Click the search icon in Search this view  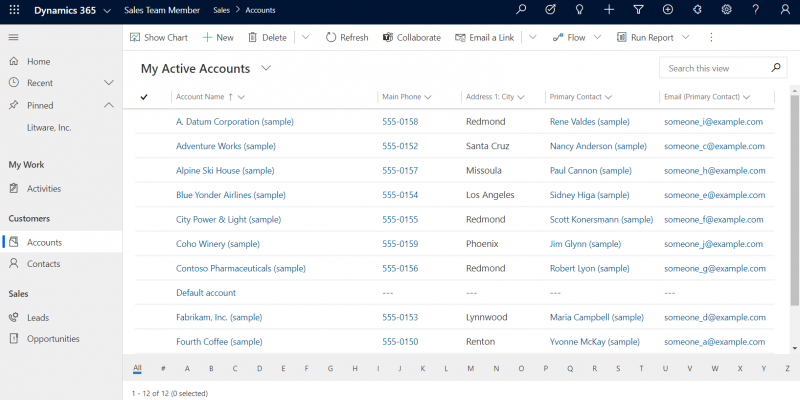(776, 67)
